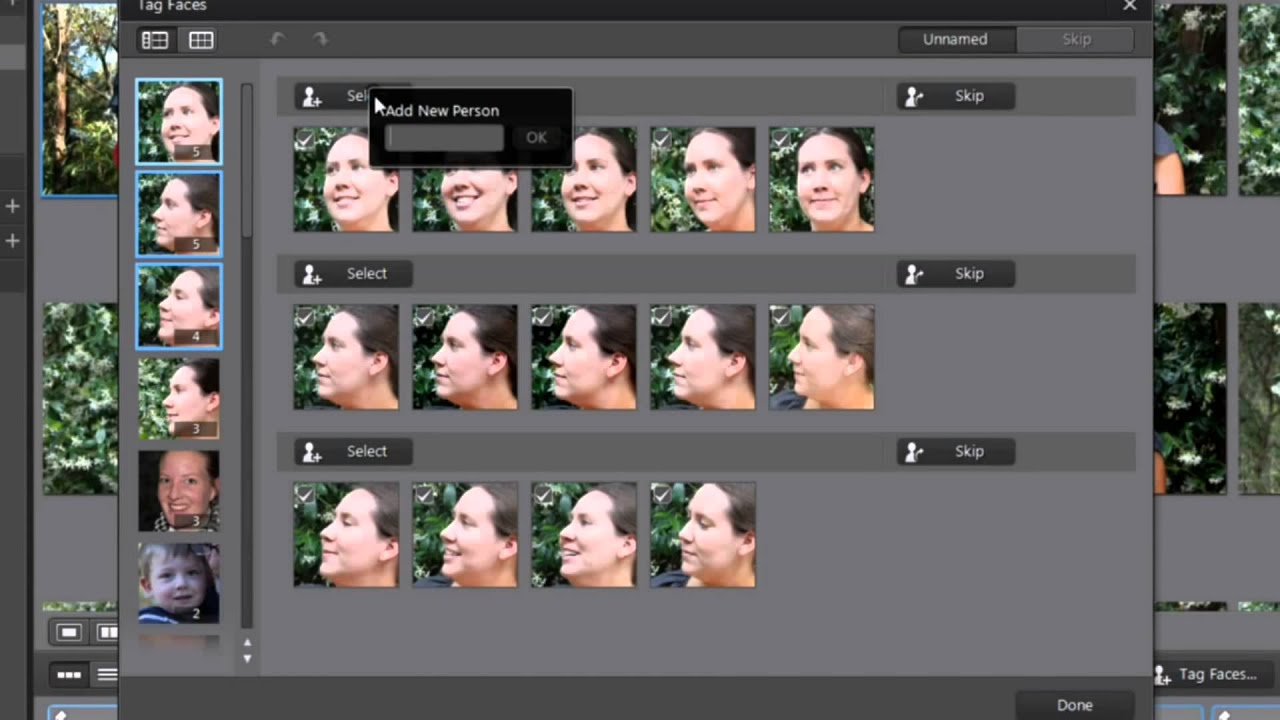This screenshot has width=1280, height=720.
Task: Select sidebar child face group with count 2
Action: [179, 582]
